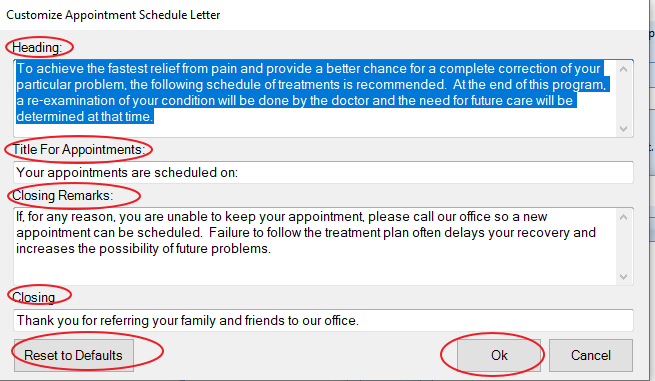Click up arrow of Closing Remarks scrollbar
Image resolution: width=655 pixels, height=381 pixels.
[623, 217]
